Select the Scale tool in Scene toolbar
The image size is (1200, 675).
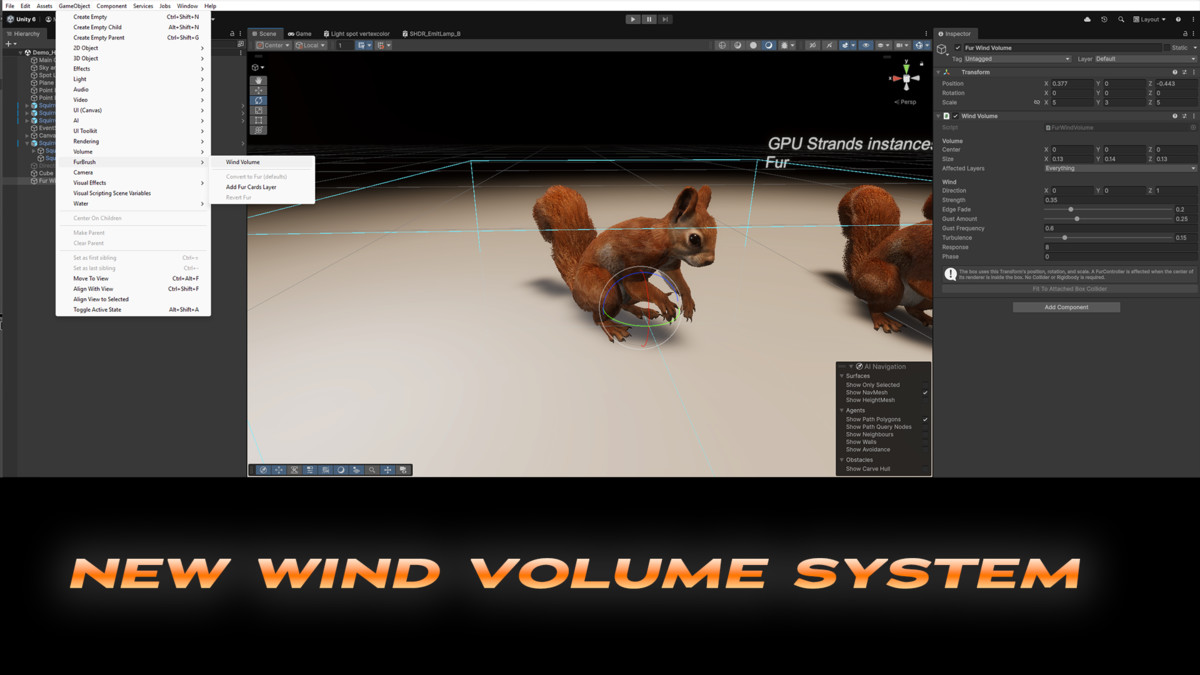coord(259,111)
